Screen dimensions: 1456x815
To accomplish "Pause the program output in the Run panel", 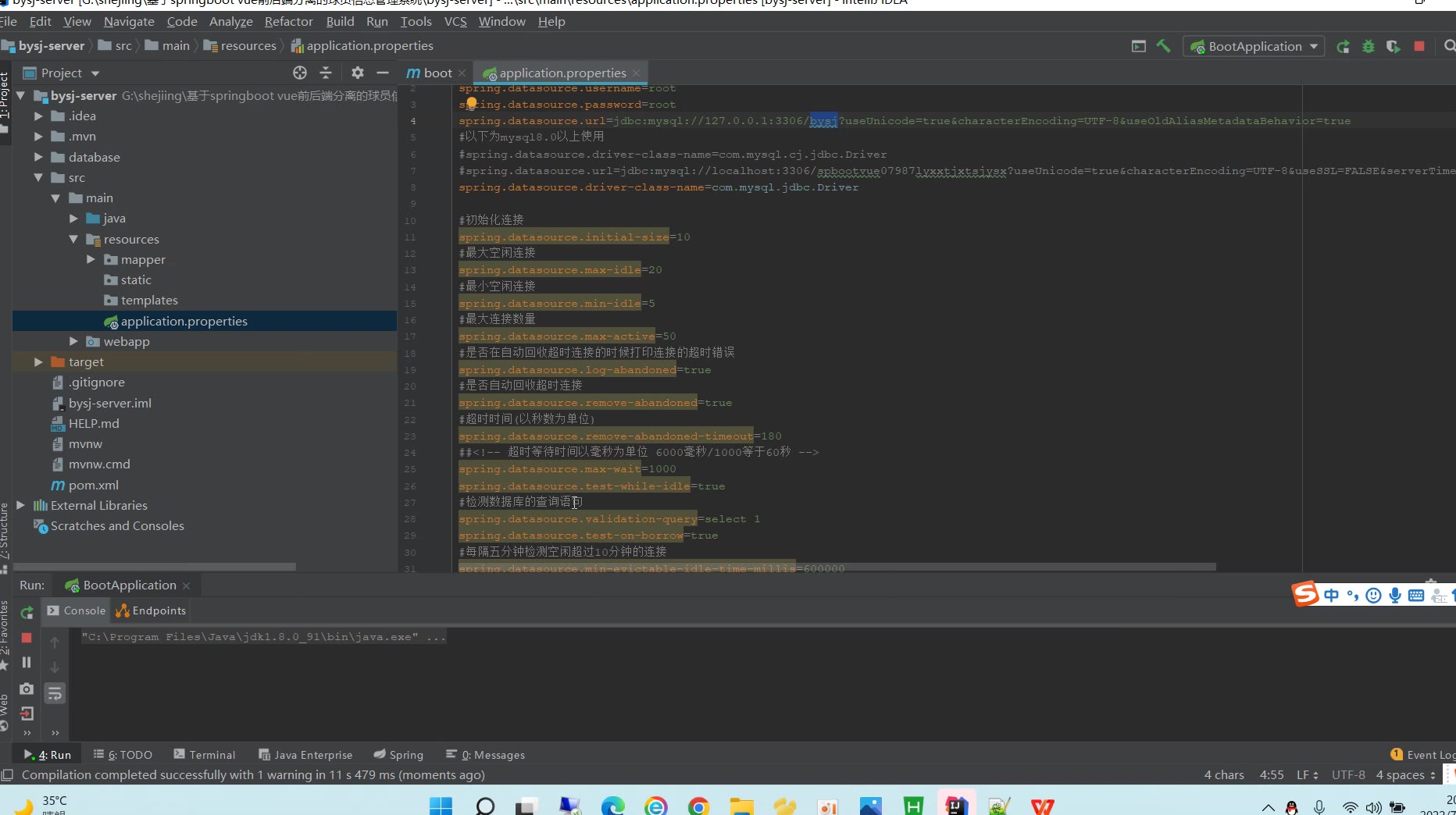I will tap(27, 663).
